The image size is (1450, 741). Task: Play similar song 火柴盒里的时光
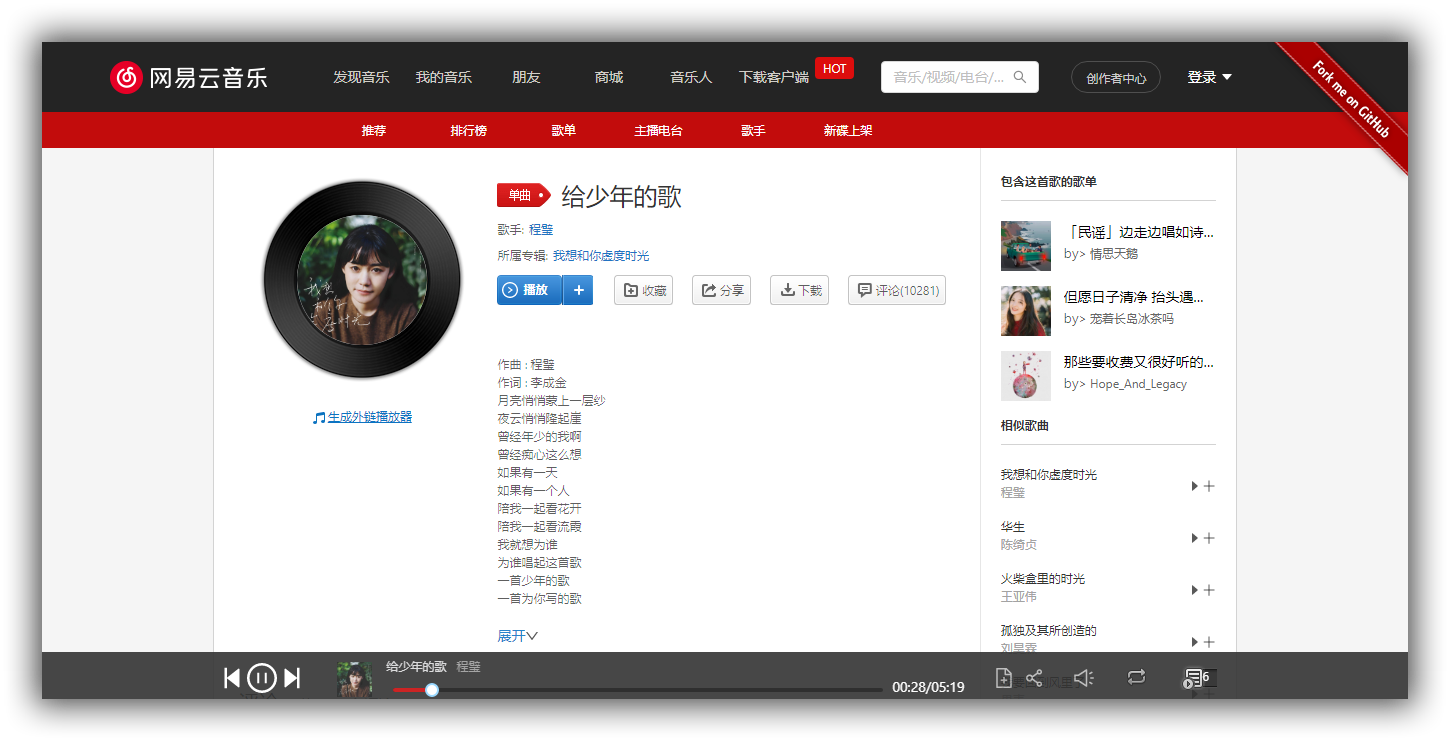[1194, 590]
